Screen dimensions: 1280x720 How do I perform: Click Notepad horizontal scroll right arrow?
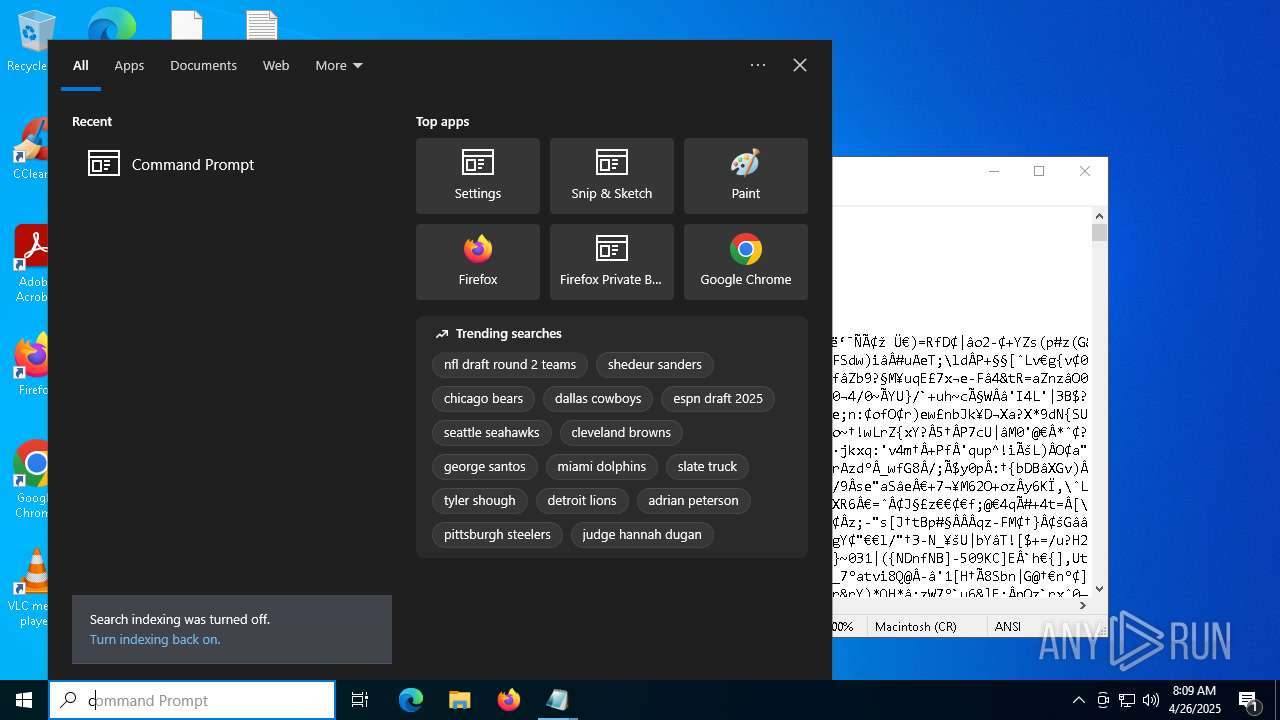point(1084,605)
